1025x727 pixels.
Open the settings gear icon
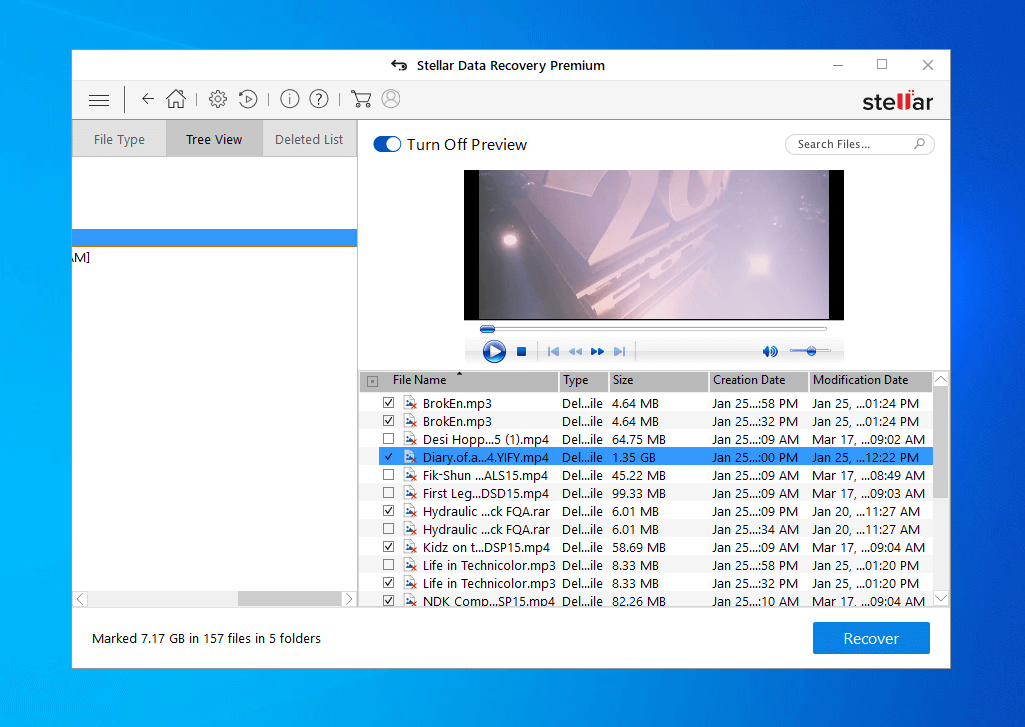coord(218,99)
